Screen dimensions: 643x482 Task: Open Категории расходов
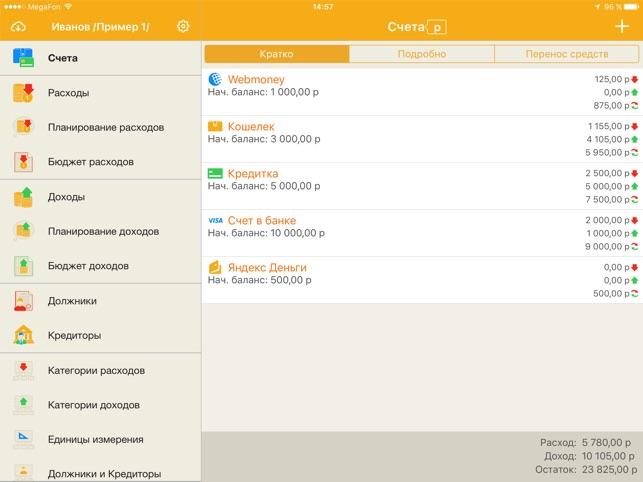click(x=100, y=370)
